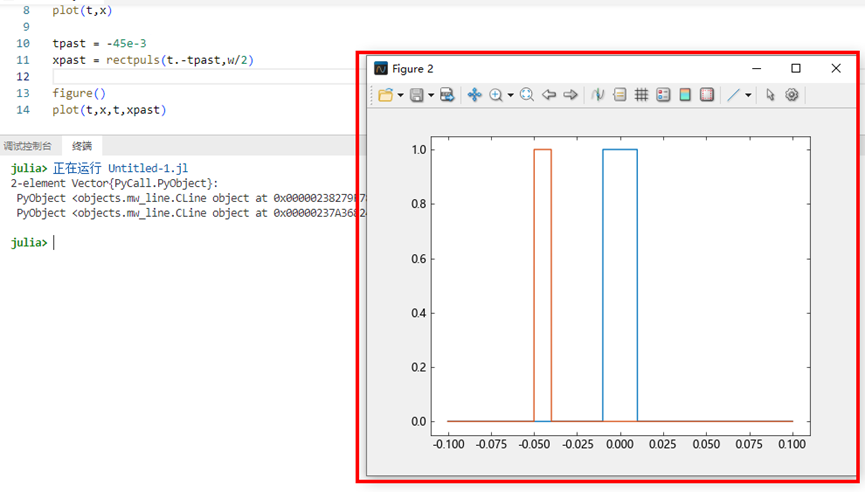The width and height of the screenshot is (865, 492).
Task: Minimize the Figure 2 window
Action: point(756,68)
